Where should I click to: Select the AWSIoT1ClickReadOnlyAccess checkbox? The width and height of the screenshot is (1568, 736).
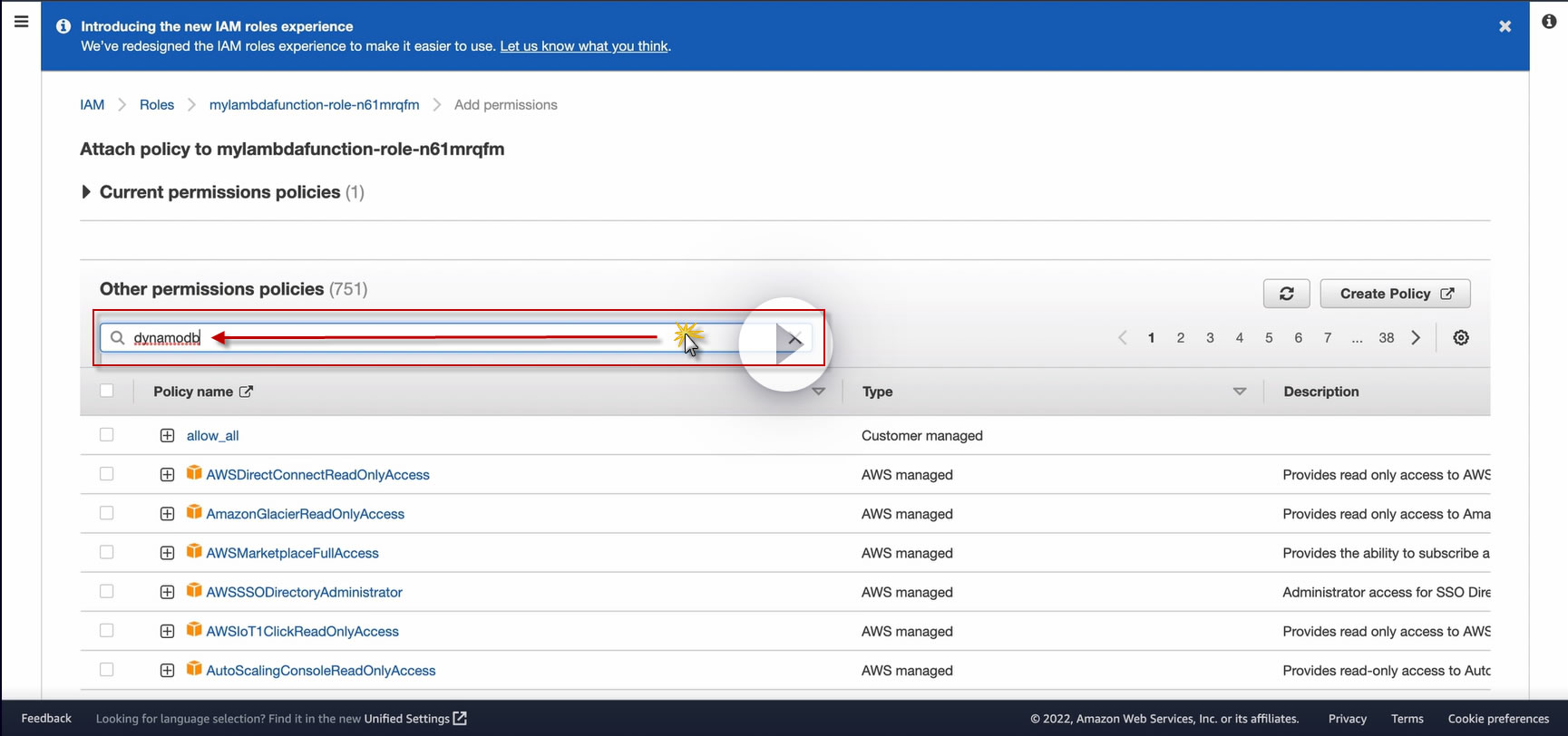click(x=107, y=630)
